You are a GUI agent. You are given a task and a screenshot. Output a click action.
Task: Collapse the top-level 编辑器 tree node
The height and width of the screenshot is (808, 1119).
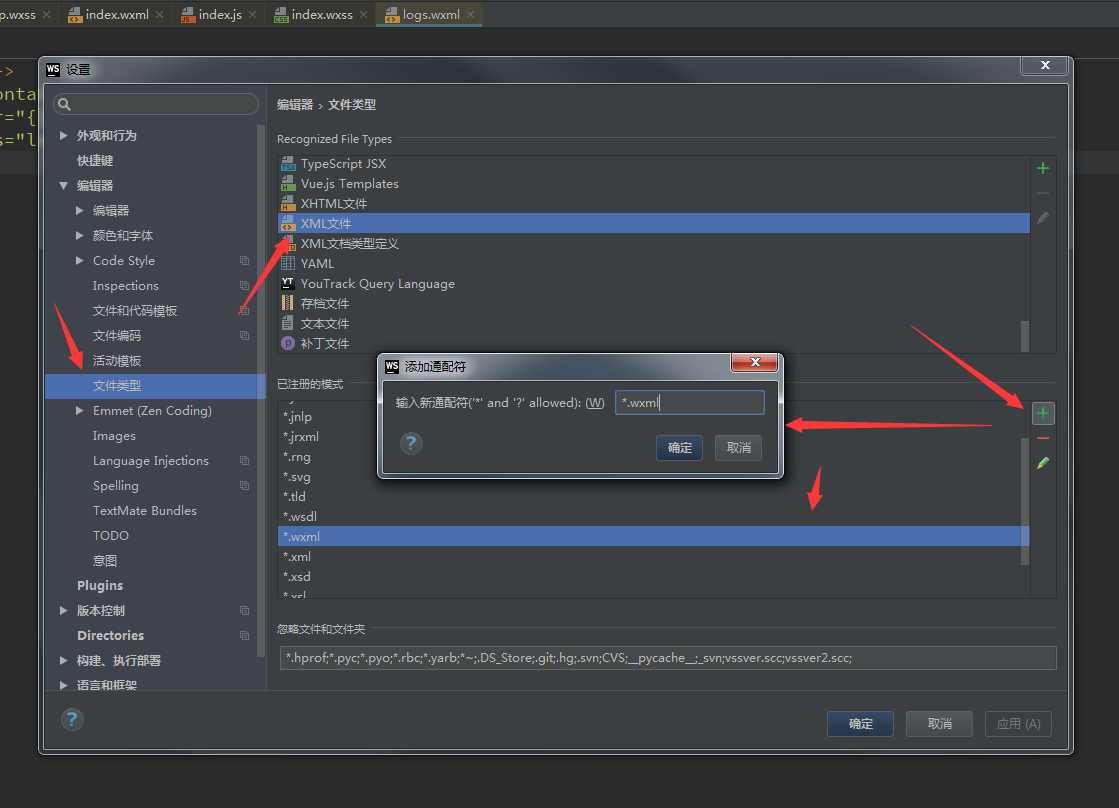[64, 186]
